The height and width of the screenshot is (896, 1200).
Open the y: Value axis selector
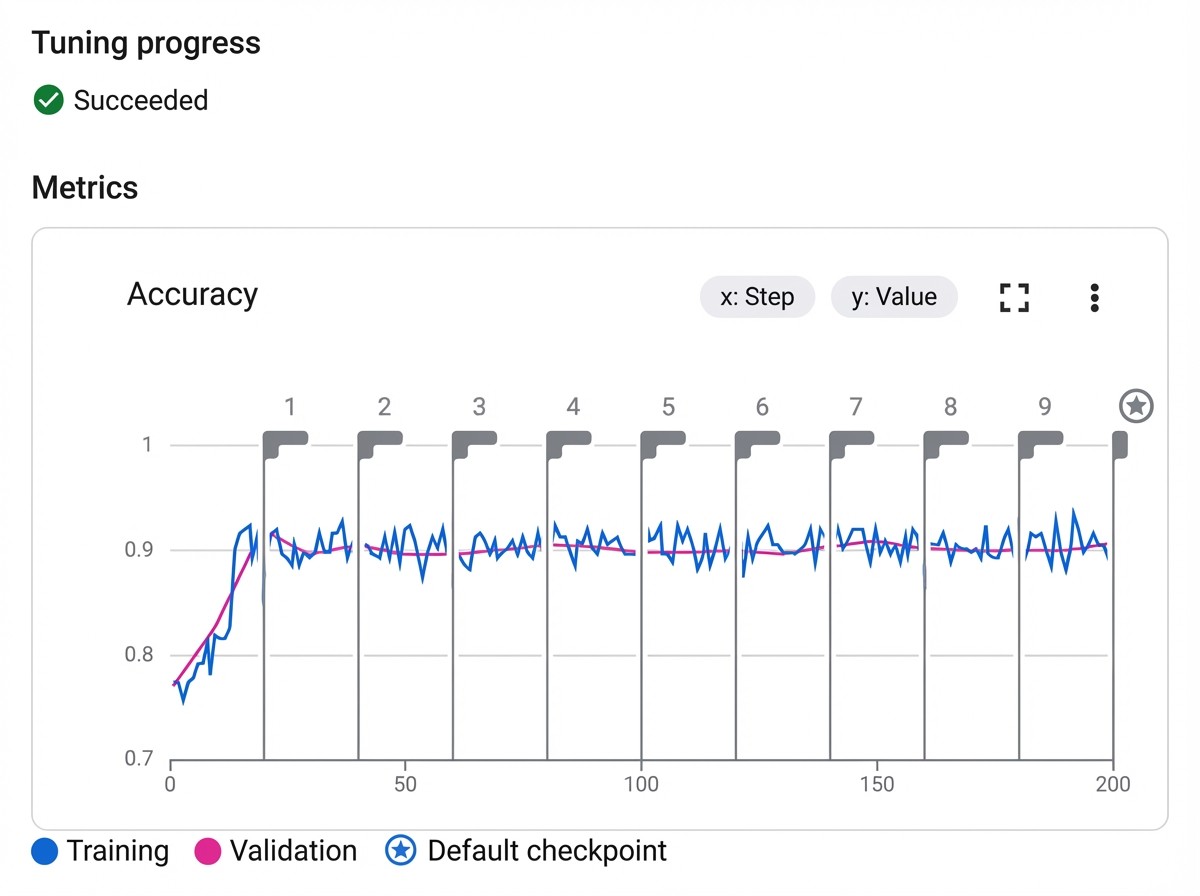(894, 296)
